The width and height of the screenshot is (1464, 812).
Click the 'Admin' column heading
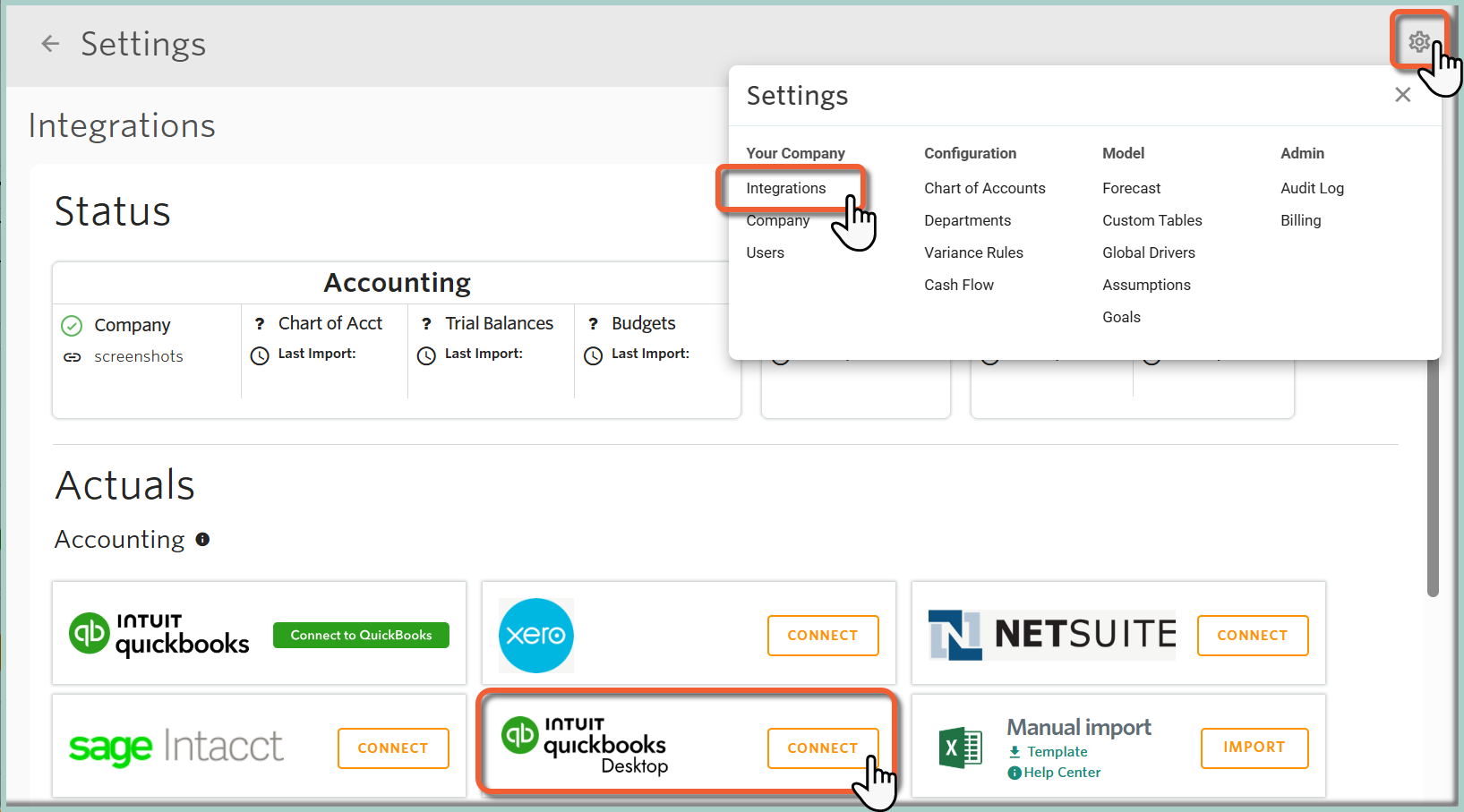[x=1302, y=153]
